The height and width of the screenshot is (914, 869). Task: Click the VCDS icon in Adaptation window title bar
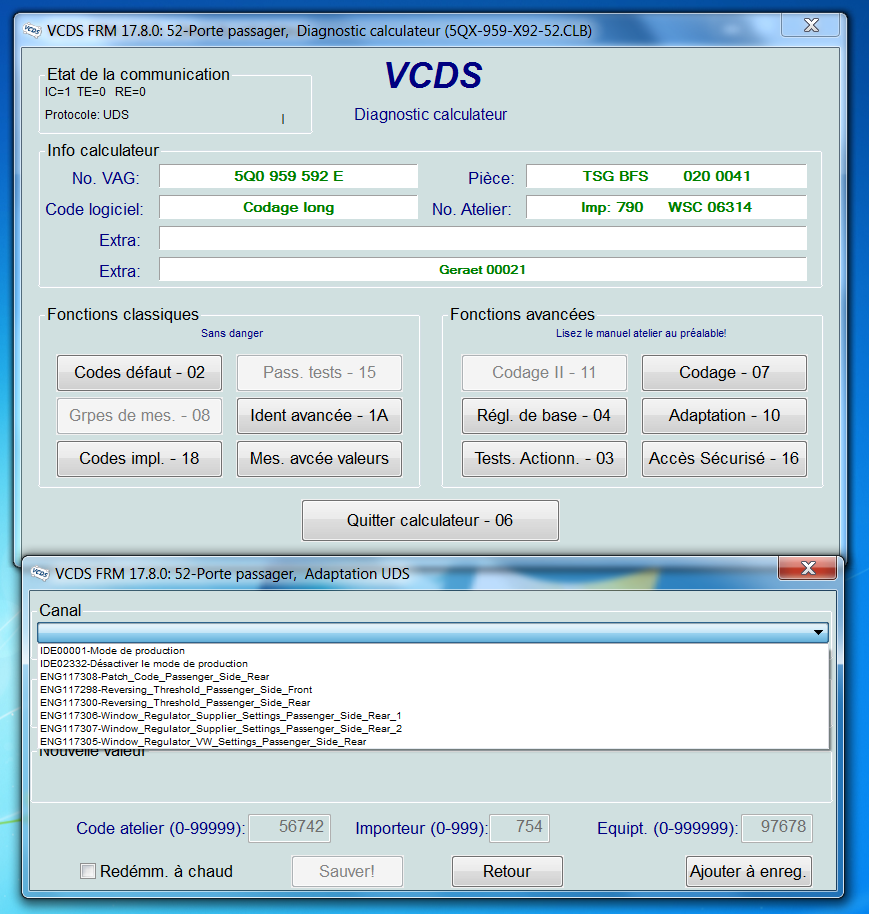(x=39, y=573)
